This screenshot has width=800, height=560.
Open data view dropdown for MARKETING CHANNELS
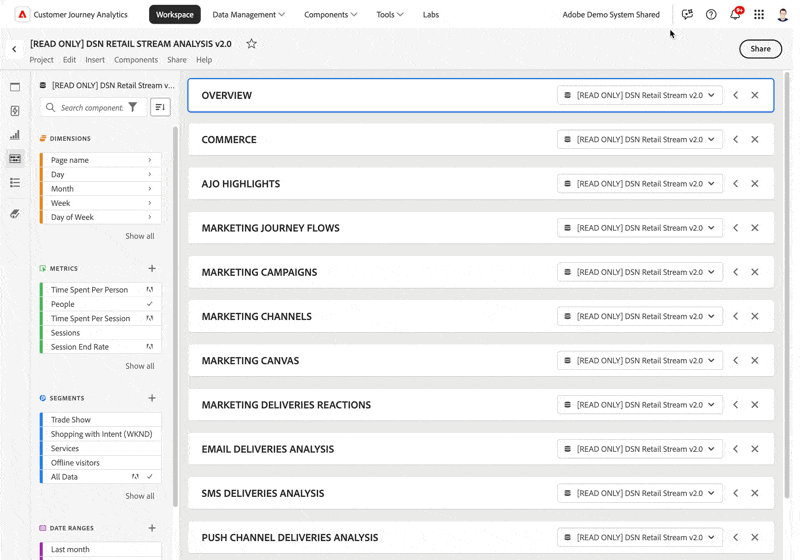pos(640,316)
